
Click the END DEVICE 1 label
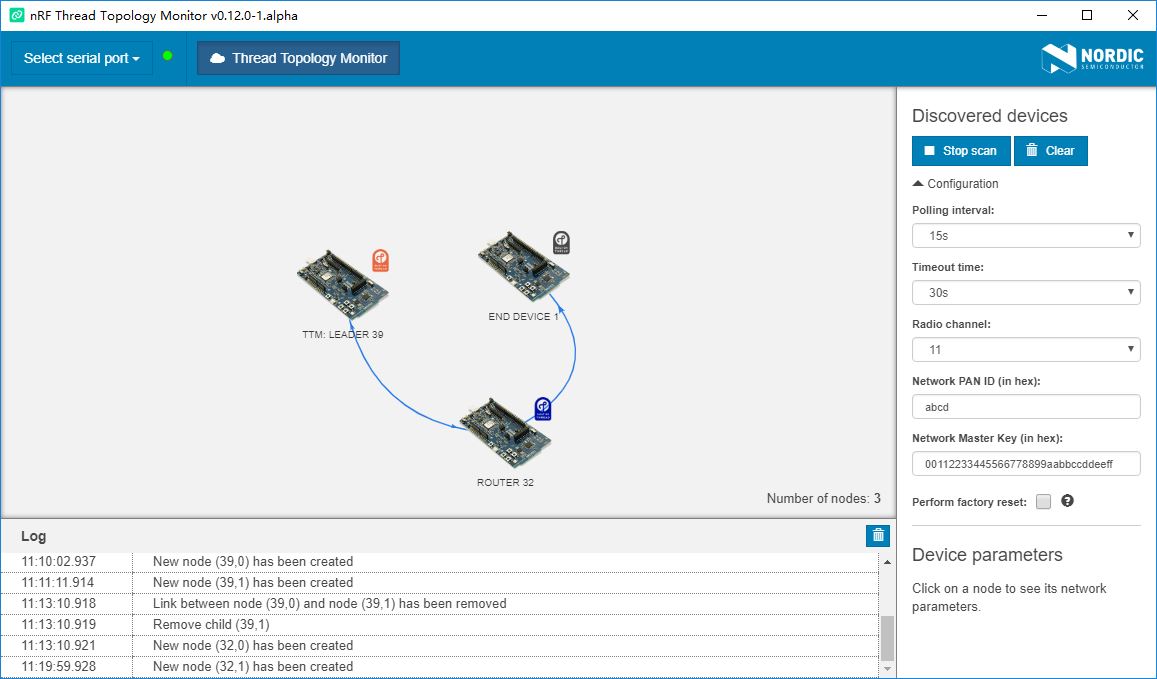point(523,317)
